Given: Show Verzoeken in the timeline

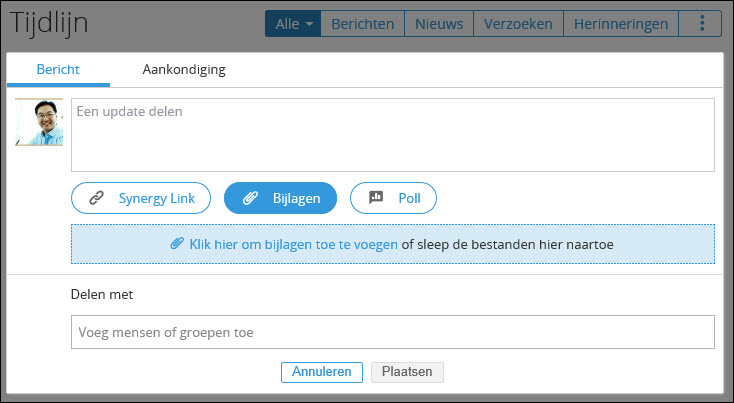Looking at the screenshot, I should [518, 23].
